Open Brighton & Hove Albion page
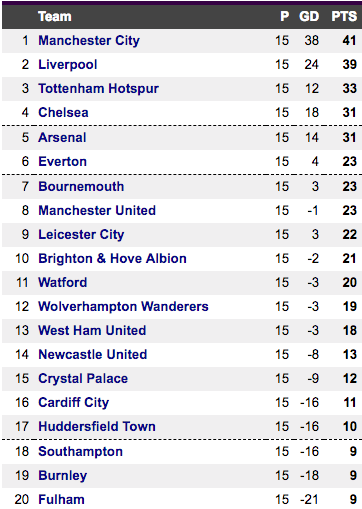Screen dimensions: 362x509 pos(112,259)
